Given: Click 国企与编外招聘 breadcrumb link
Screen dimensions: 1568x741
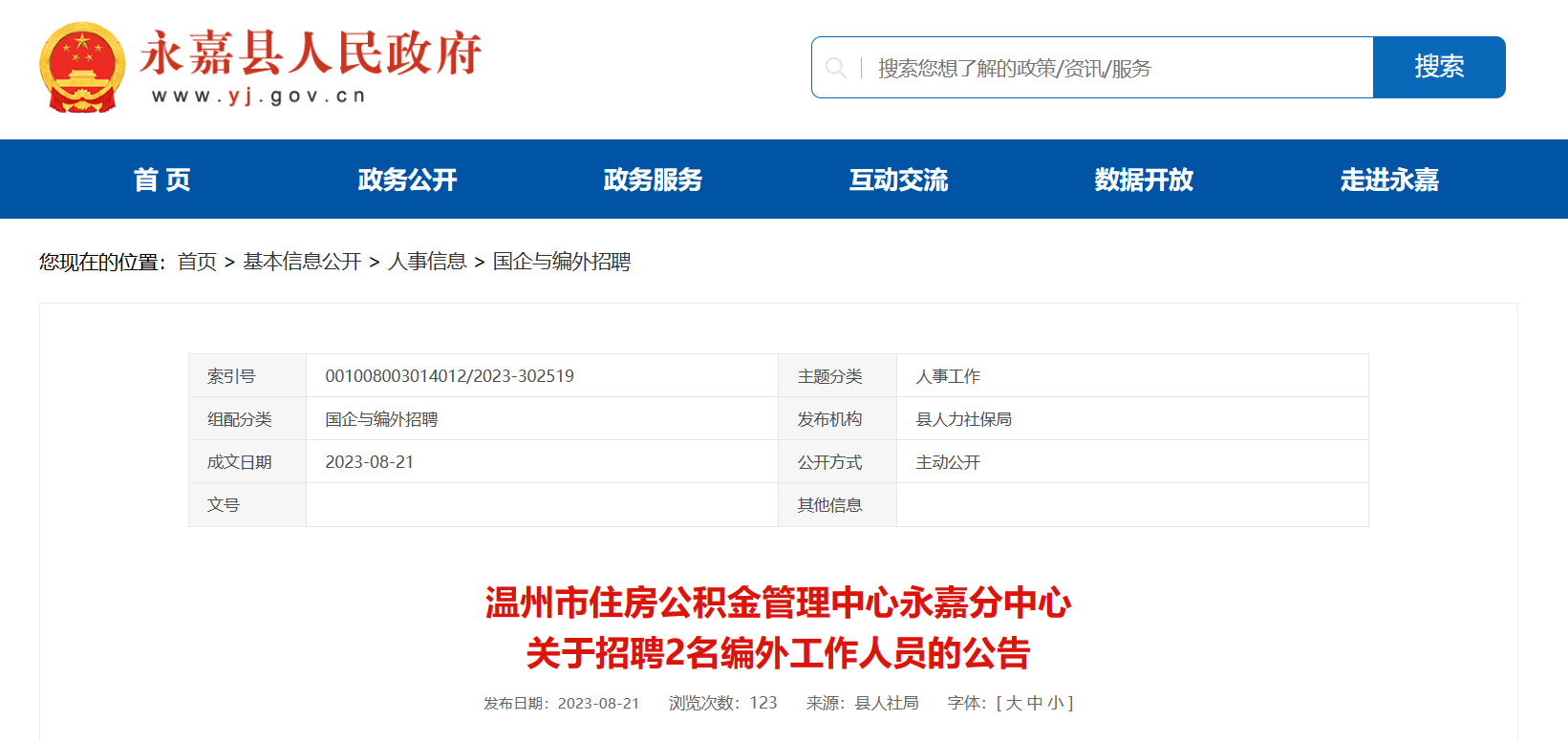Looking at the screenshot, I should 562,262.
